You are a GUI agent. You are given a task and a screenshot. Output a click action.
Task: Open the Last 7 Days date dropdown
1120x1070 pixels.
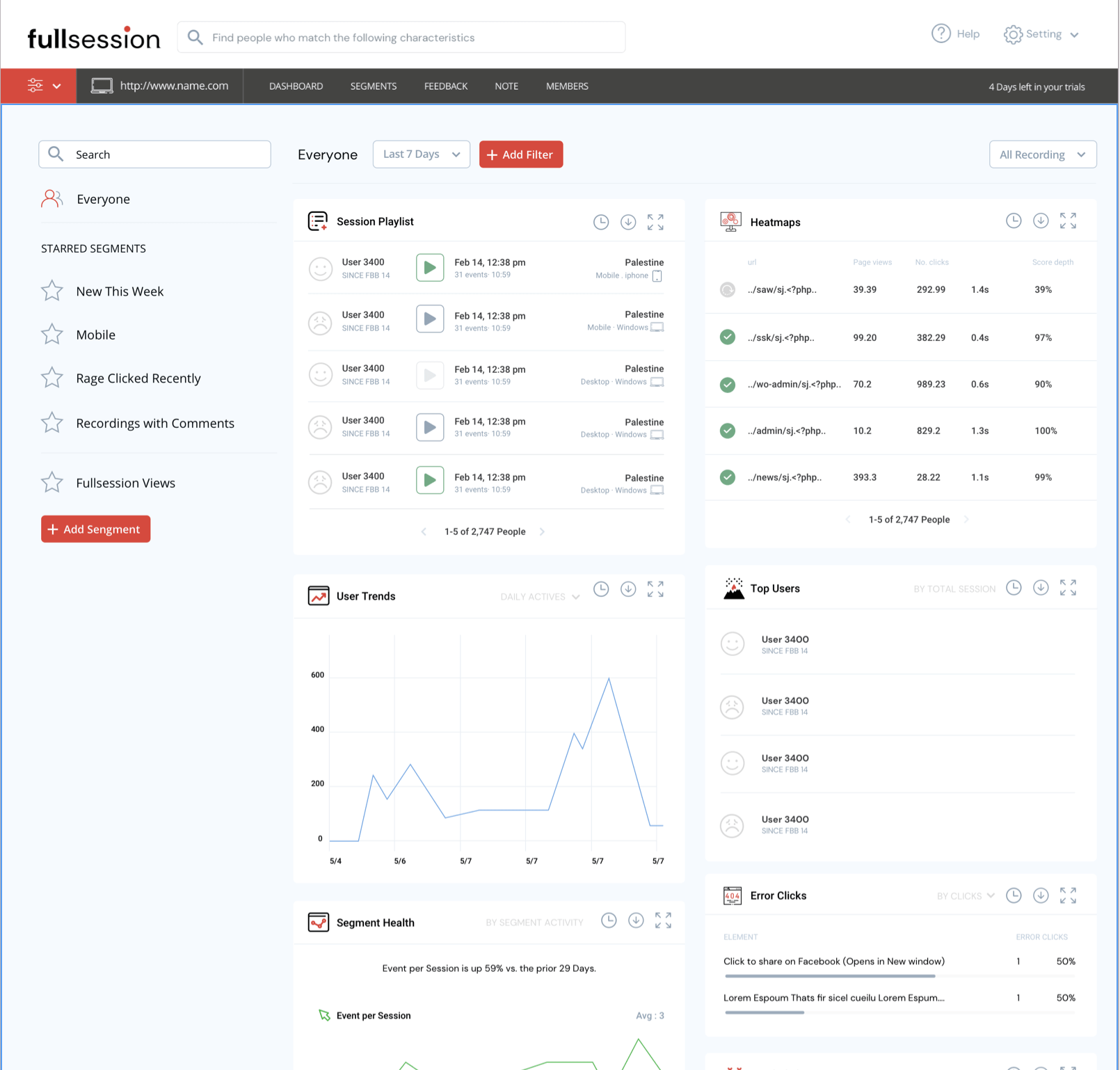pos(422,154)
